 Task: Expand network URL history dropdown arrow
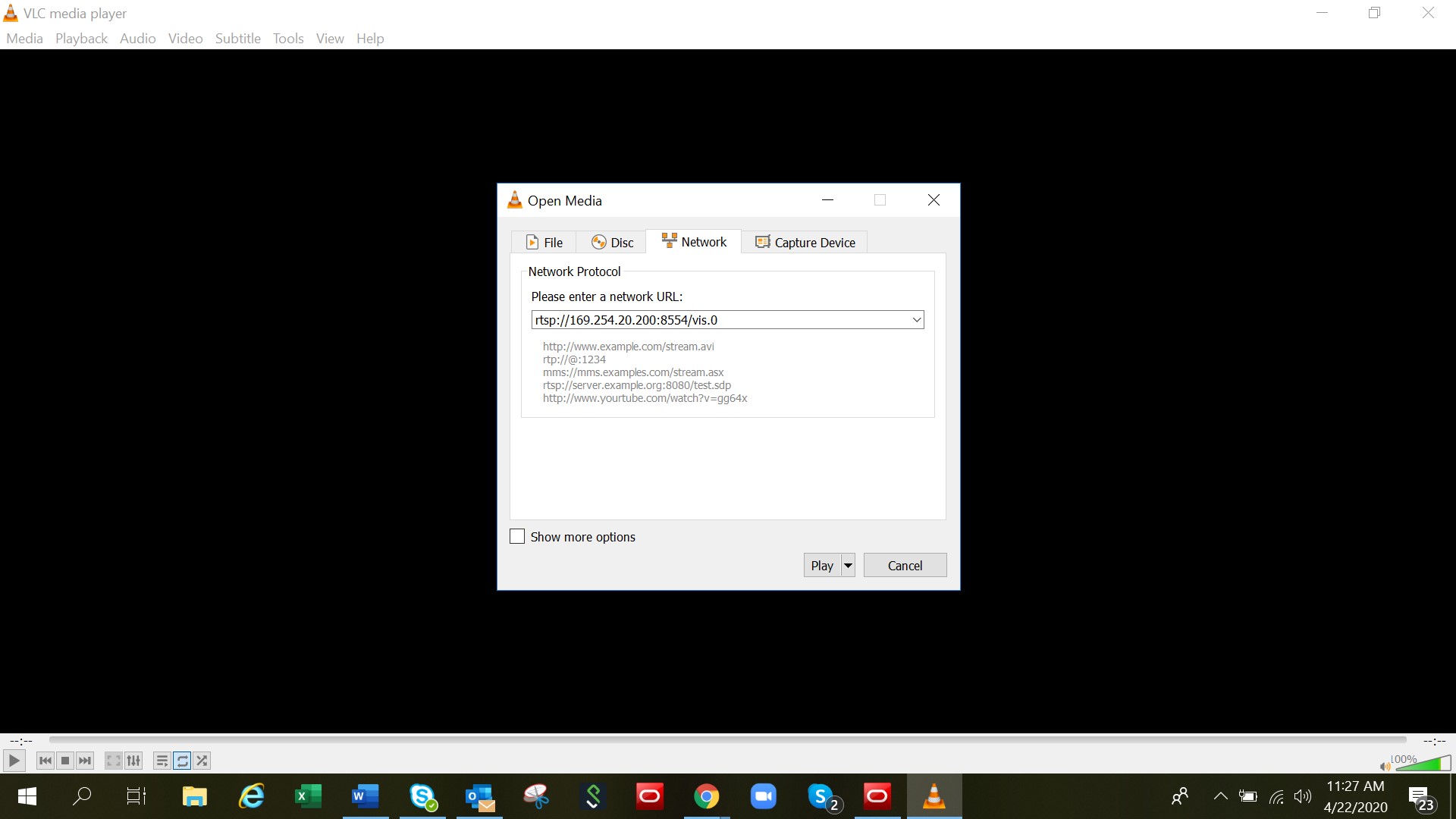pyautogui.click(x=916, y=320)
